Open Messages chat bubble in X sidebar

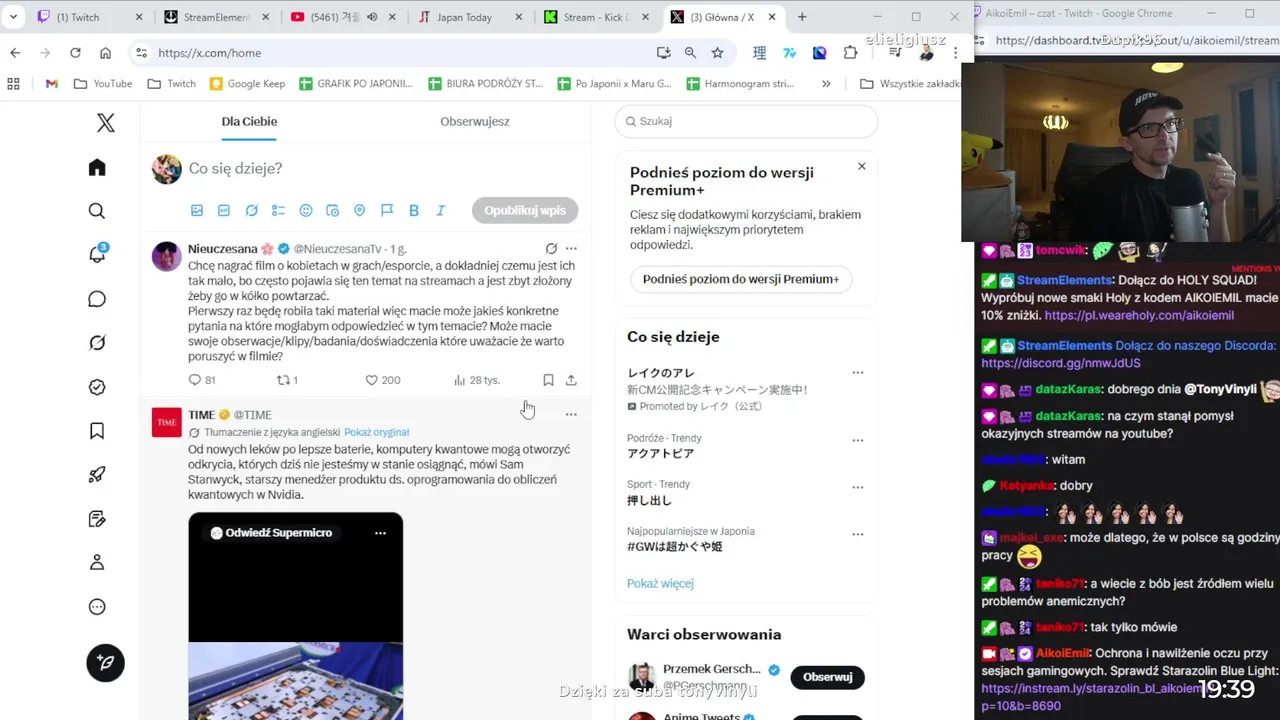click(x=97, y=299)
